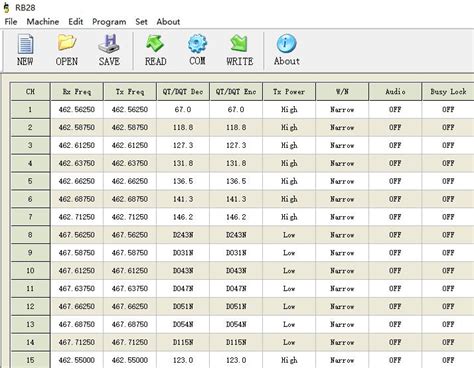Select QT/DQT Dec D054N in channel 13
The height and width of the screenshot is (368, 474).
[183, 324]
